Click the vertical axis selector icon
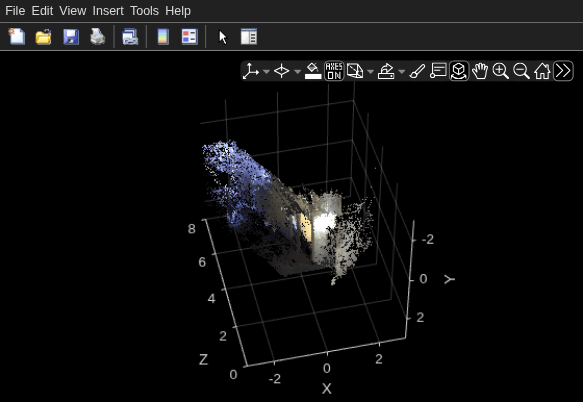Screen dimensions: 583x402 click(x=251, y=71)
